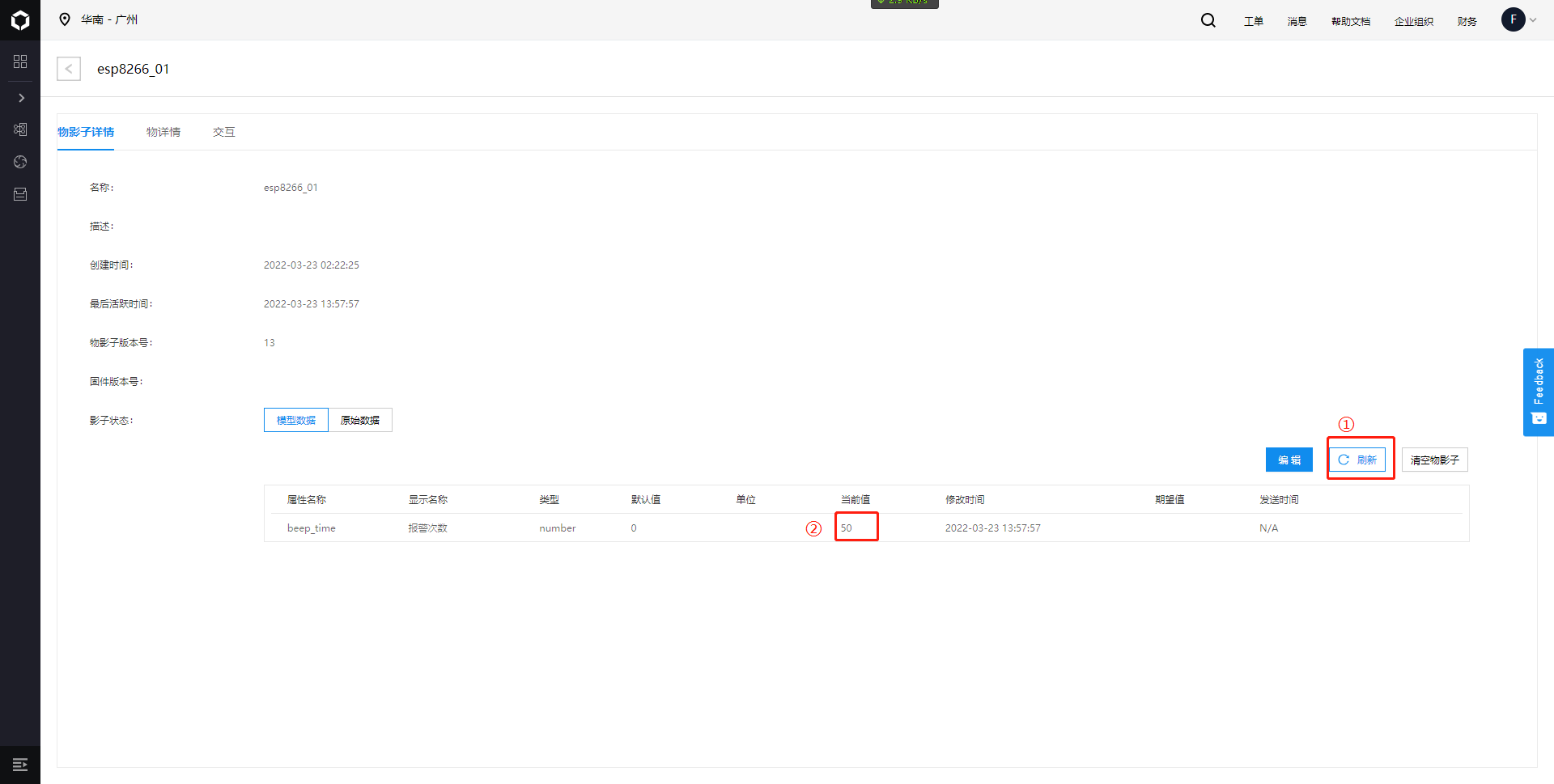Click the Baidu cloud logo icon
The width and height of the screenshot is (1554, 784).
[20, 20]
